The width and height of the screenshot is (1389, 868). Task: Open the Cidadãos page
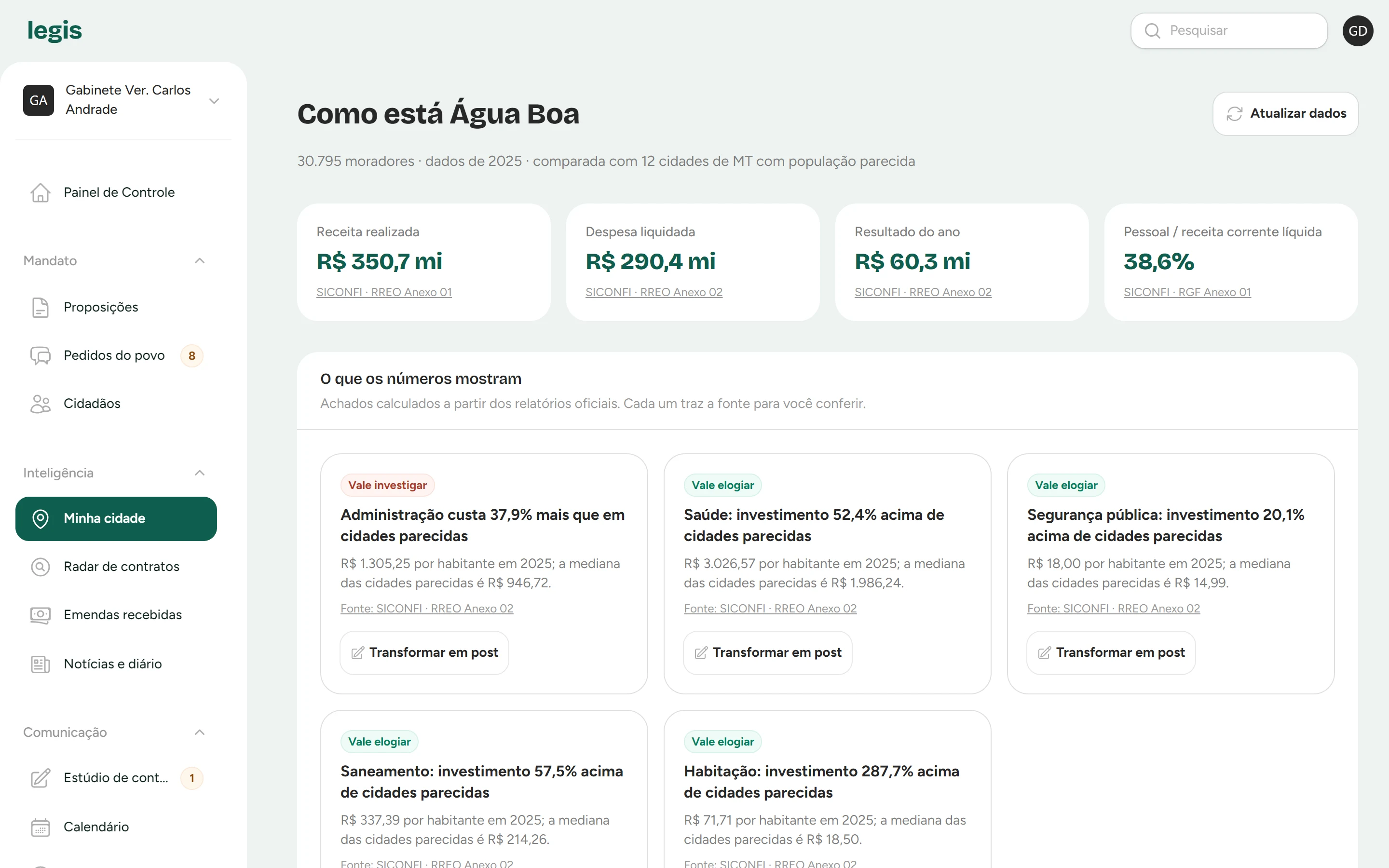click(x=116, y=404)
